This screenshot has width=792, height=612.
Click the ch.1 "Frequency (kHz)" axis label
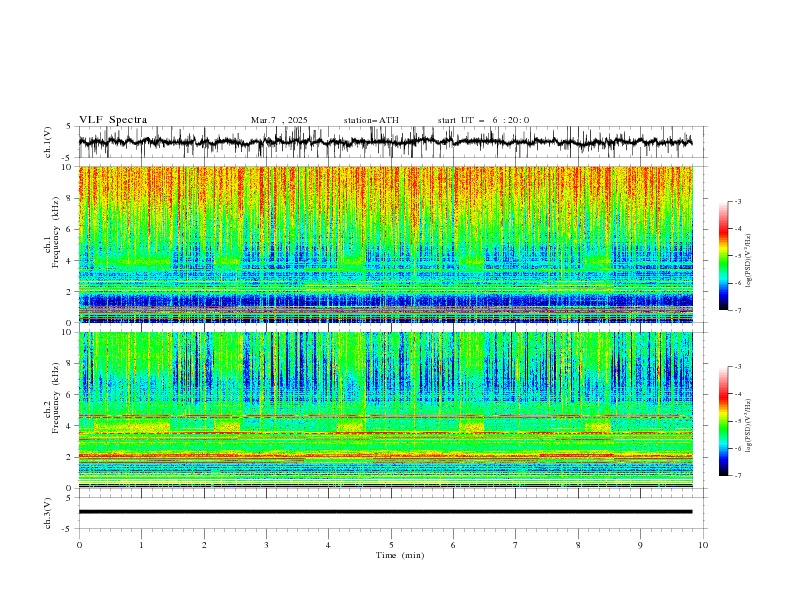point(56,230)
